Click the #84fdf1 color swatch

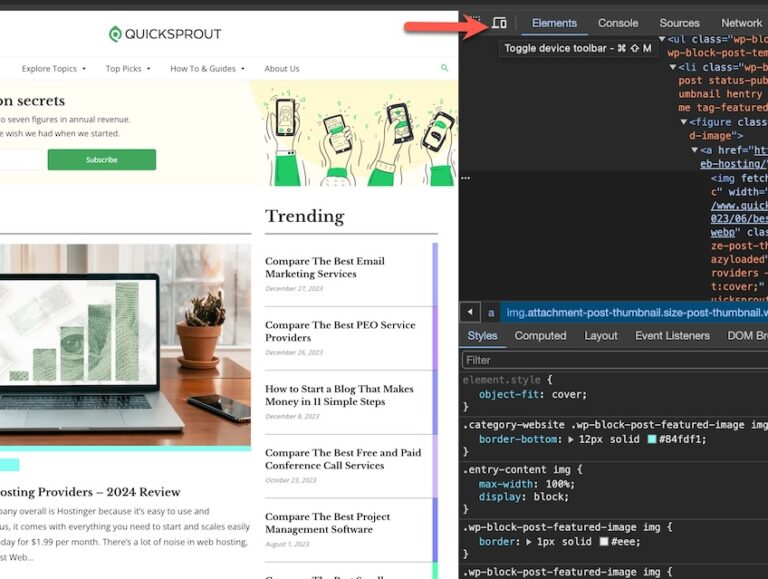pos(652,439)
